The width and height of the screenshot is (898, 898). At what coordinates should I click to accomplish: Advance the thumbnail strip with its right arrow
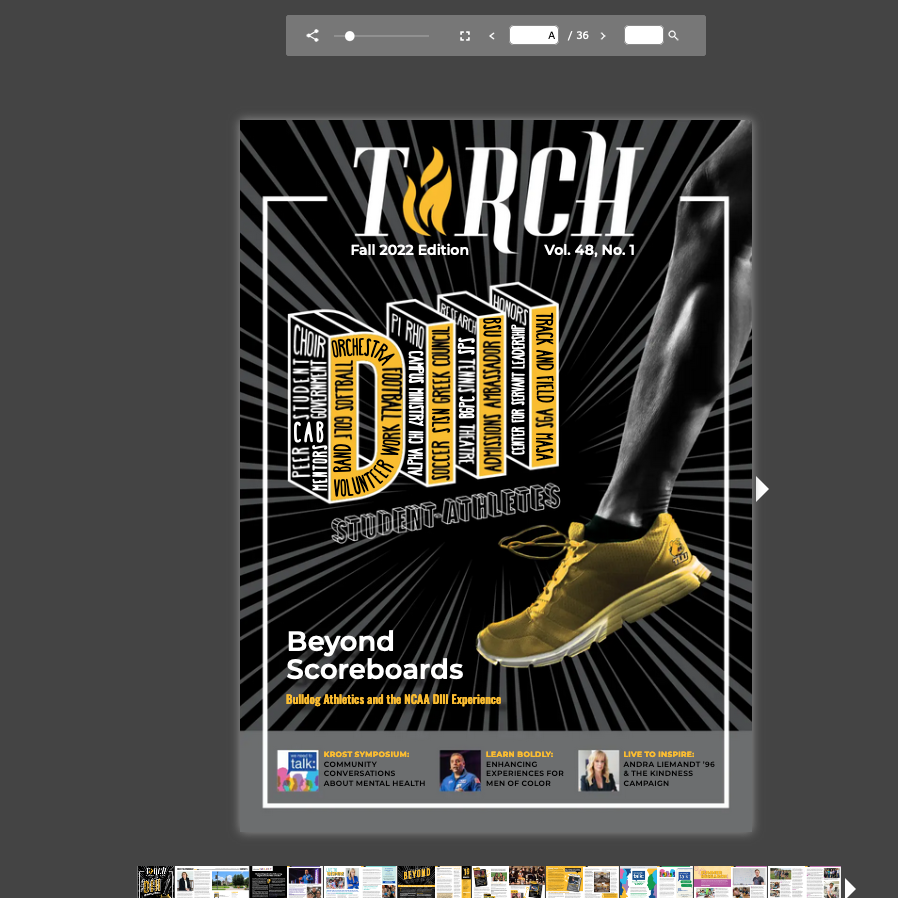pyautogui.click(x=850, y=887)
